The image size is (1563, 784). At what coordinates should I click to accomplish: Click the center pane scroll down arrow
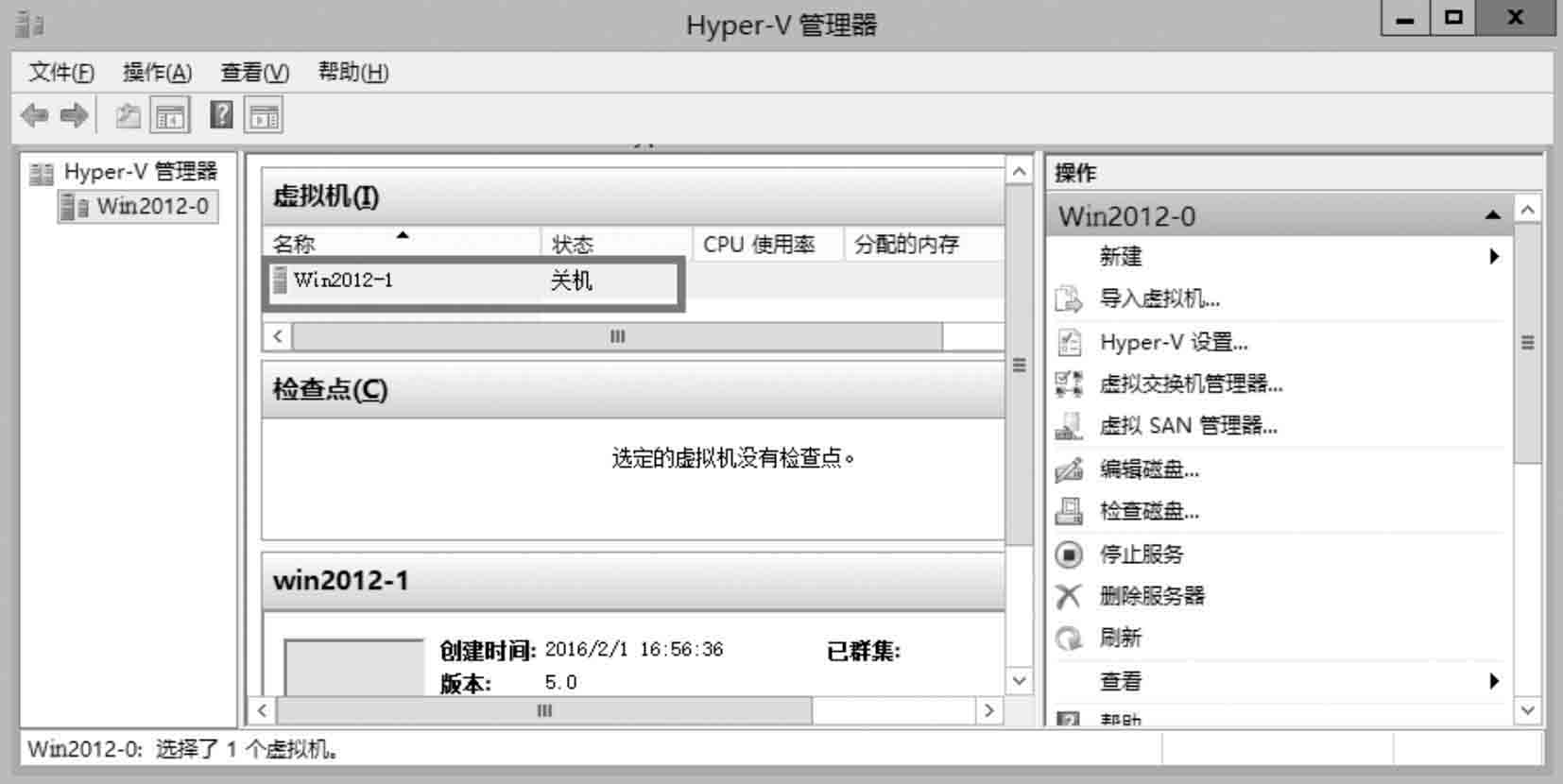coord(1019,680)
